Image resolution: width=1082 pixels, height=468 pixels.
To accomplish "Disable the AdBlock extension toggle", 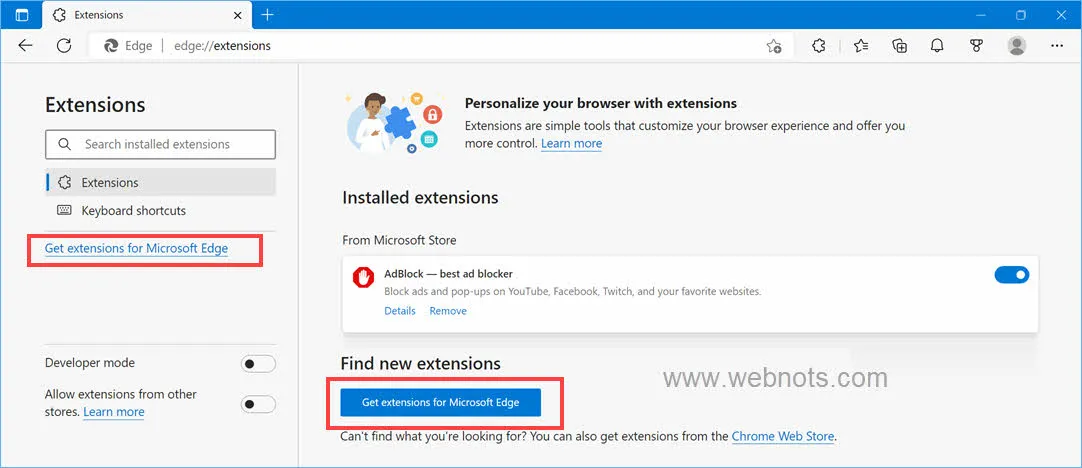I will pos(1012,275).
